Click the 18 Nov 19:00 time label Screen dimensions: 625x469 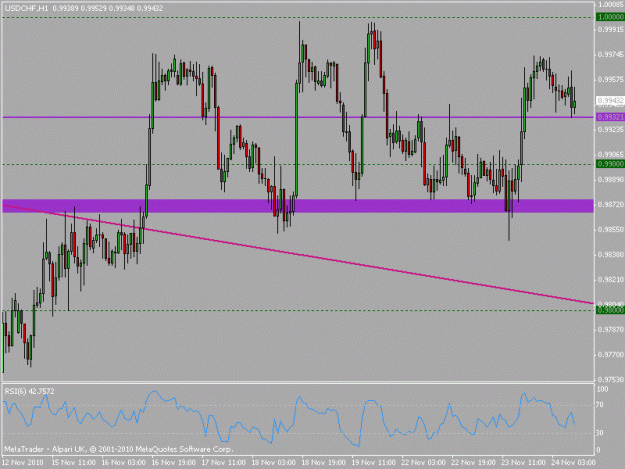(324, 462)
